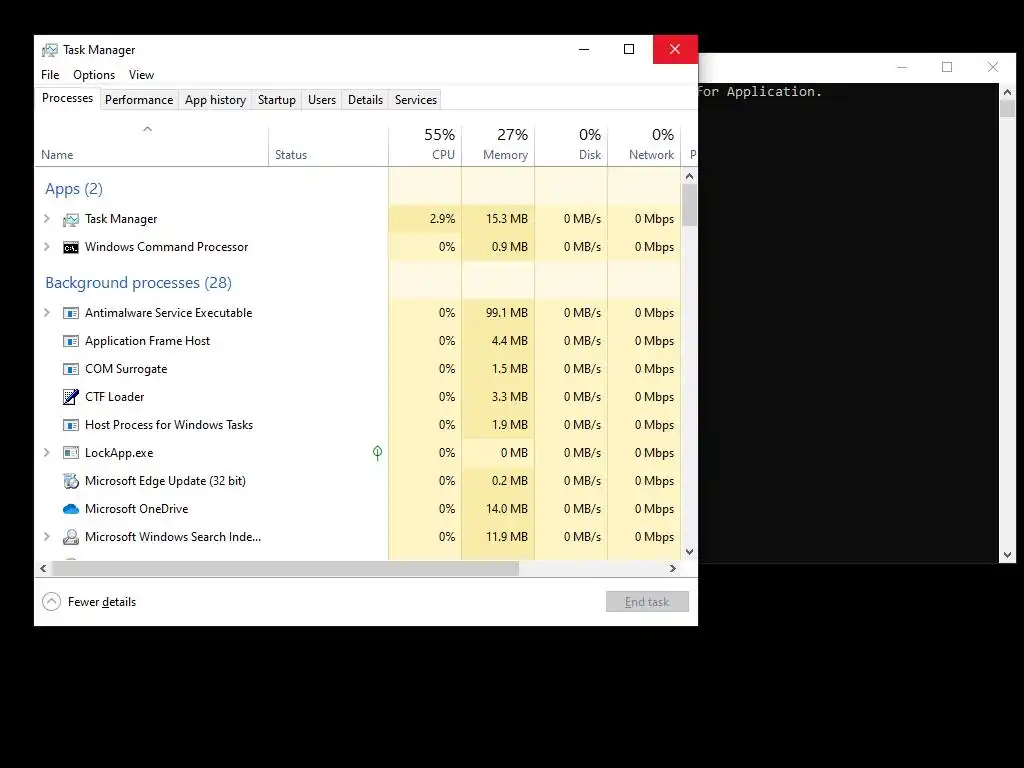Close the background command window

(993, 67)
